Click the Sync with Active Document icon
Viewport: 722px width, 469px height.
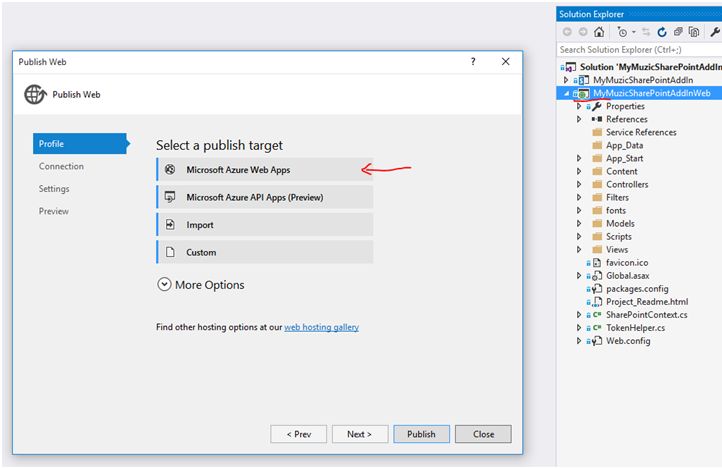tap(647, 32)
